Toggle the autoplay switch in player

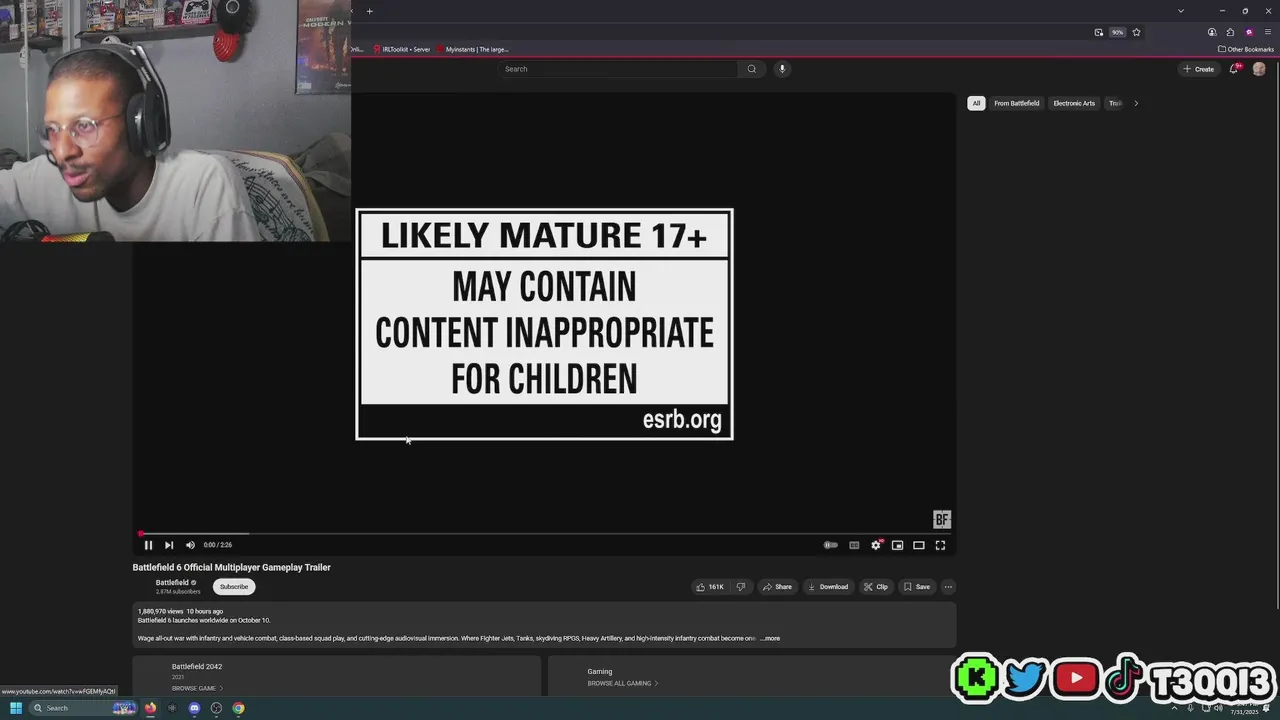click(x=830, y=545)
